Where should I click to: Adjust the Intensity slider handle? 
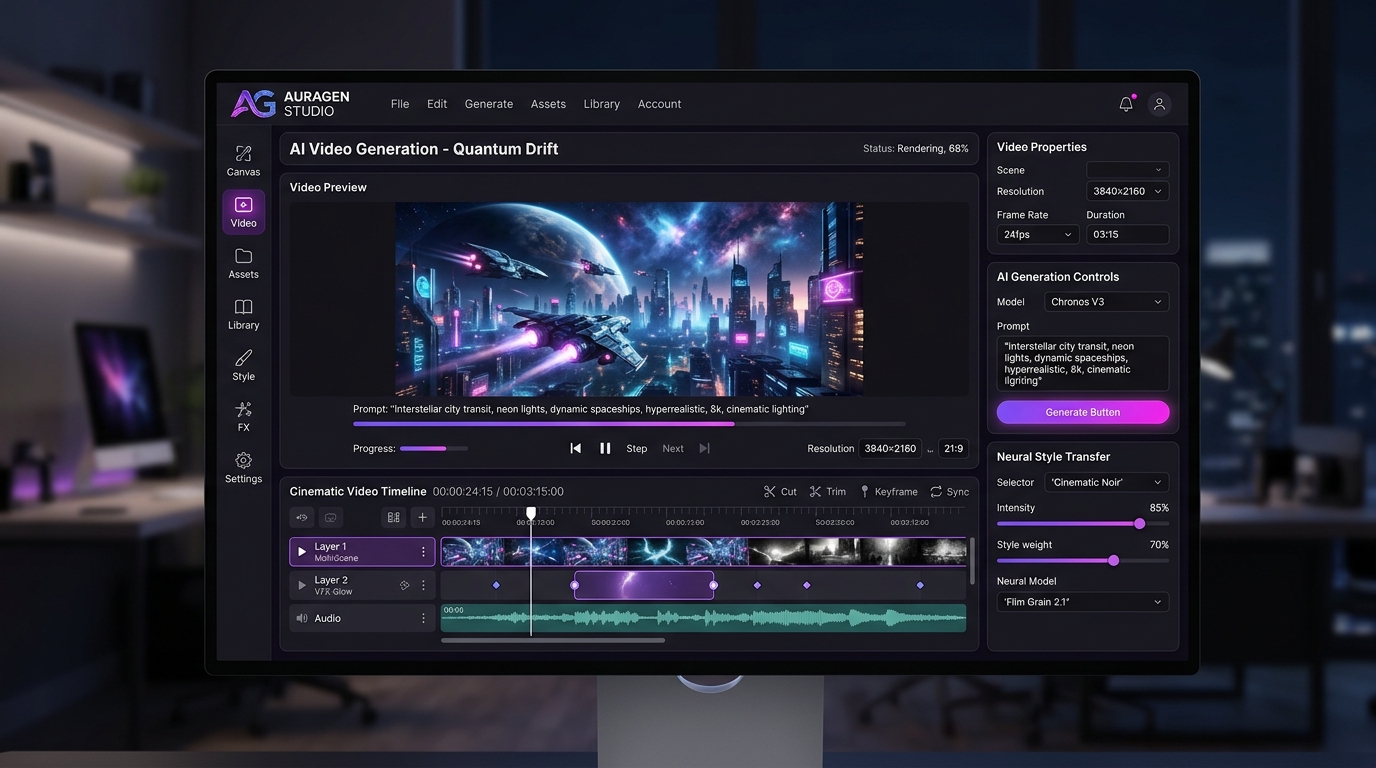tap(1139, 524)
